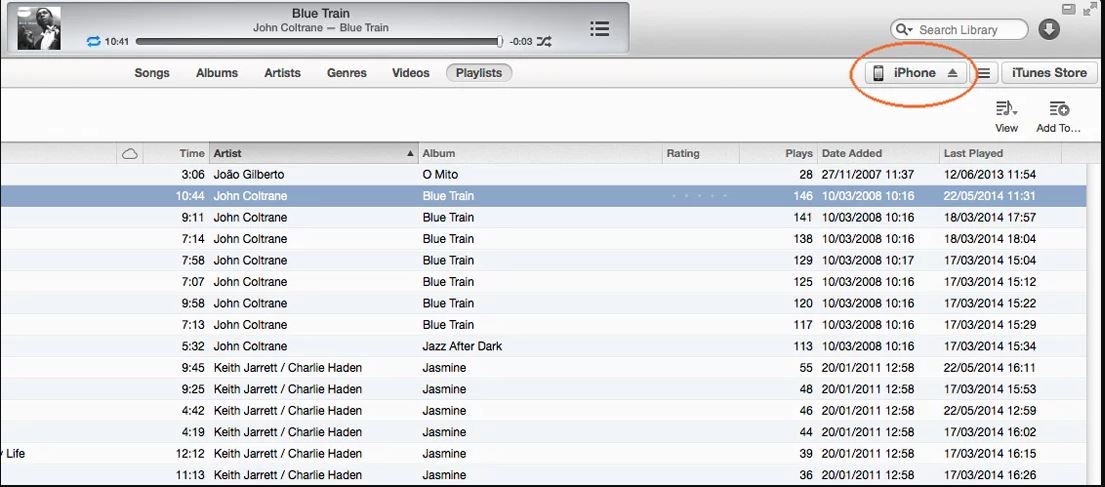Select the John Coltrane track lasting 9:11

(543, 217)
